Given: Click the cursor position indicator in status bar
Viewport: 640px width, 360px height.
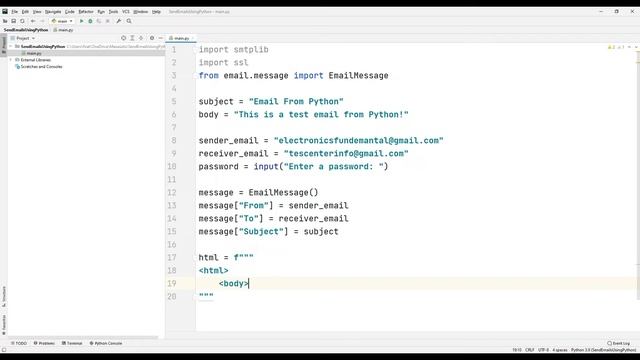Looking at the screenshot, I should [517, 350].
